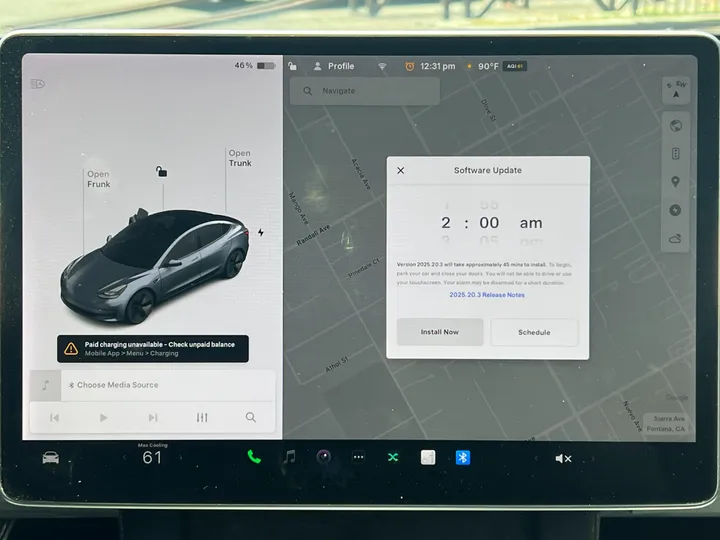Image resolution: width=720 pixels, height=540 pixels.
Task: Tap the compass orientation button
Action: click(676, 90)
